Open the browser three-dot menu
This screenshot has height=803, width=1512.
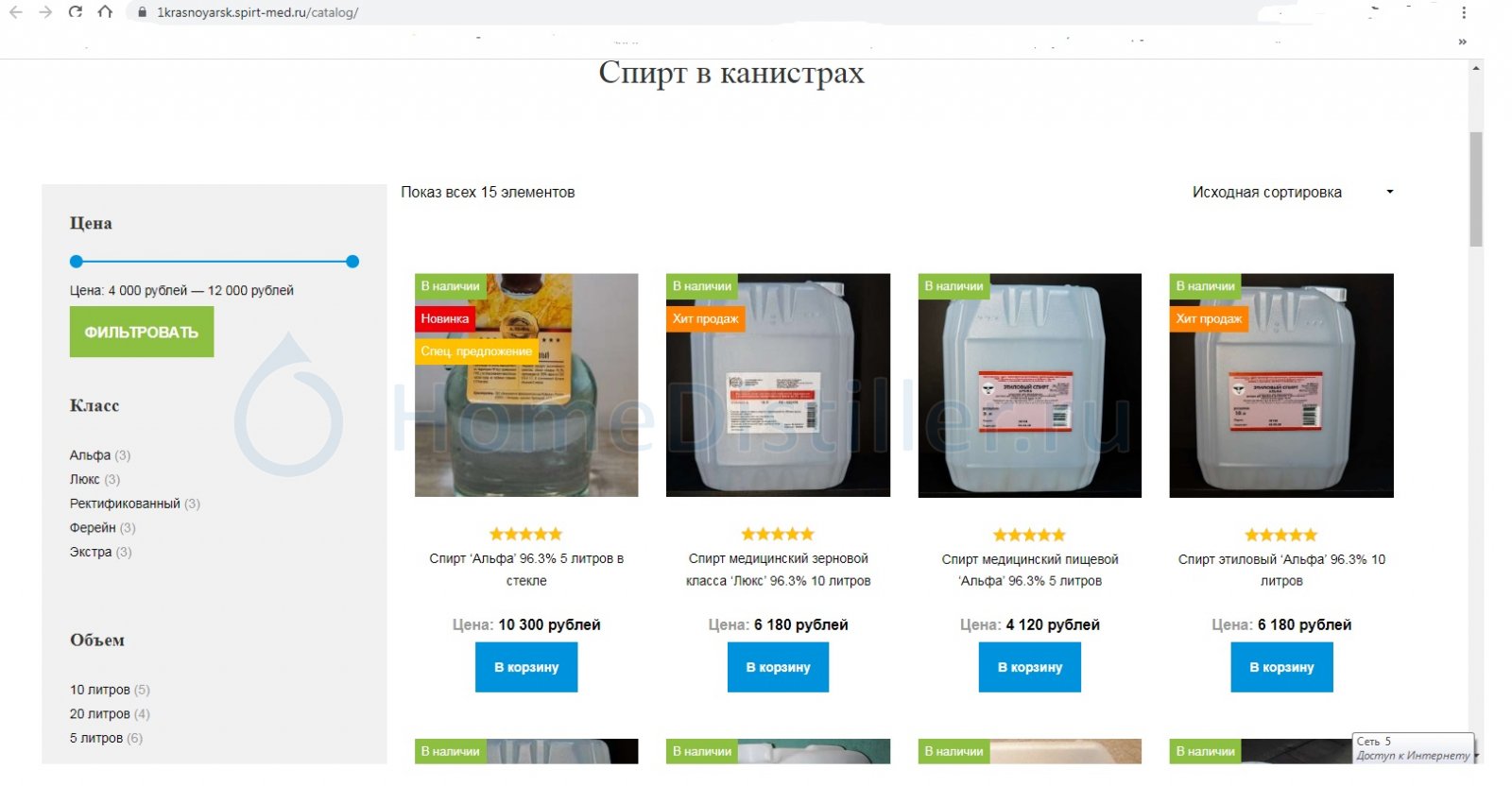click(x=1464, y=12)
